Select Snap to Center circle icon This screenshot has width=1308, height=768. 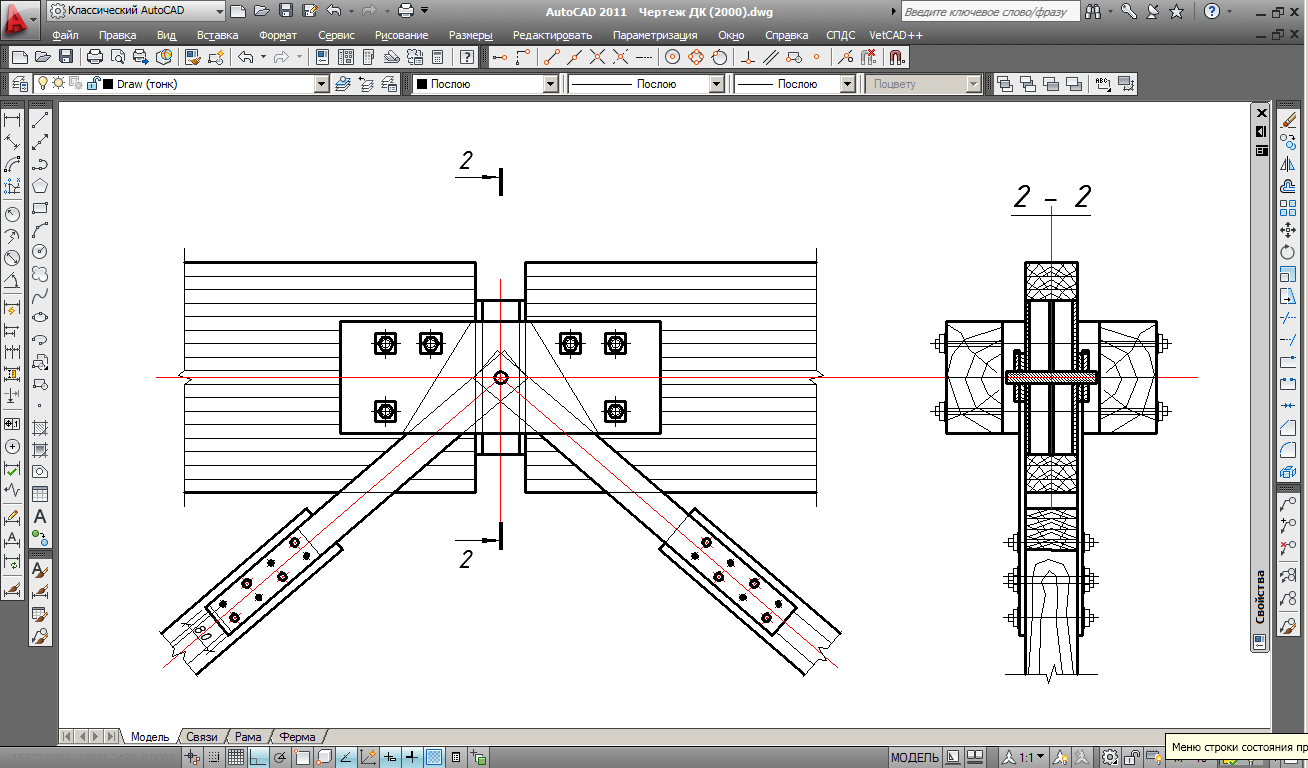pyautogui.click(x=673, y=57)
